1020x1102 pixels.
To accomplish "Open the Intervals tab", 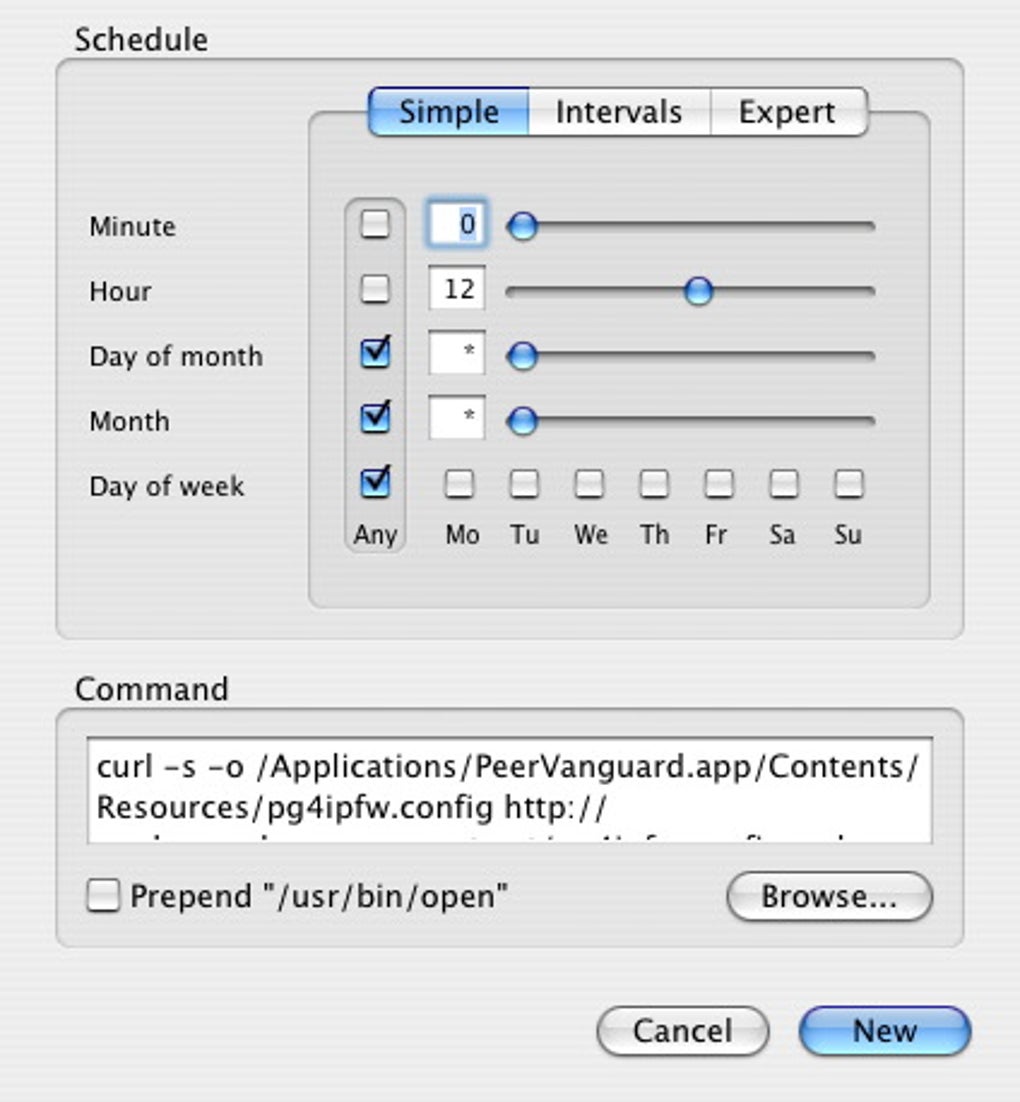I will coord(618,112).
